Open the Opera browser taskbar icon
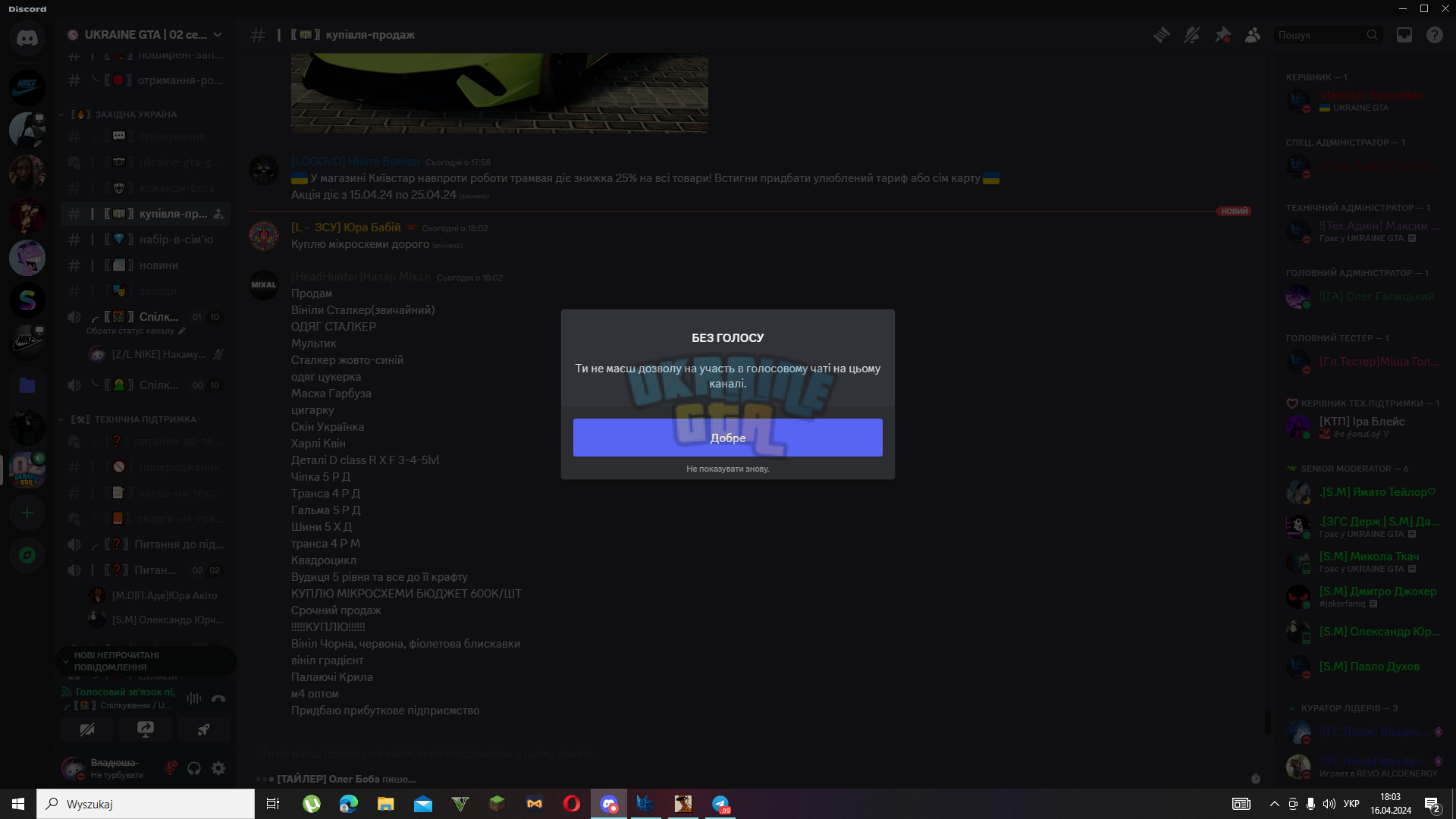 tap(571, 804)
